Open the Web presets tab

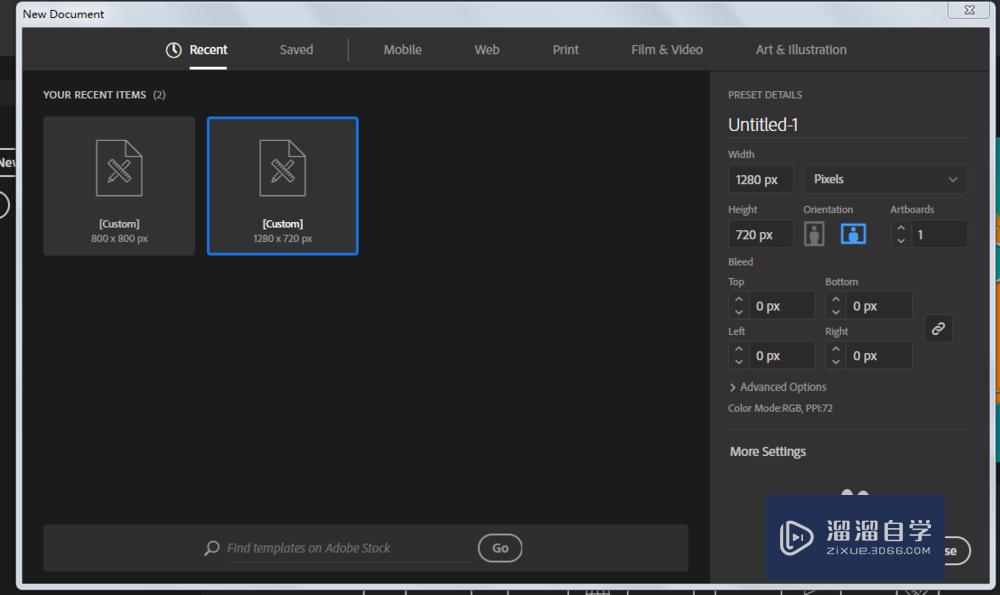(487, 50)
